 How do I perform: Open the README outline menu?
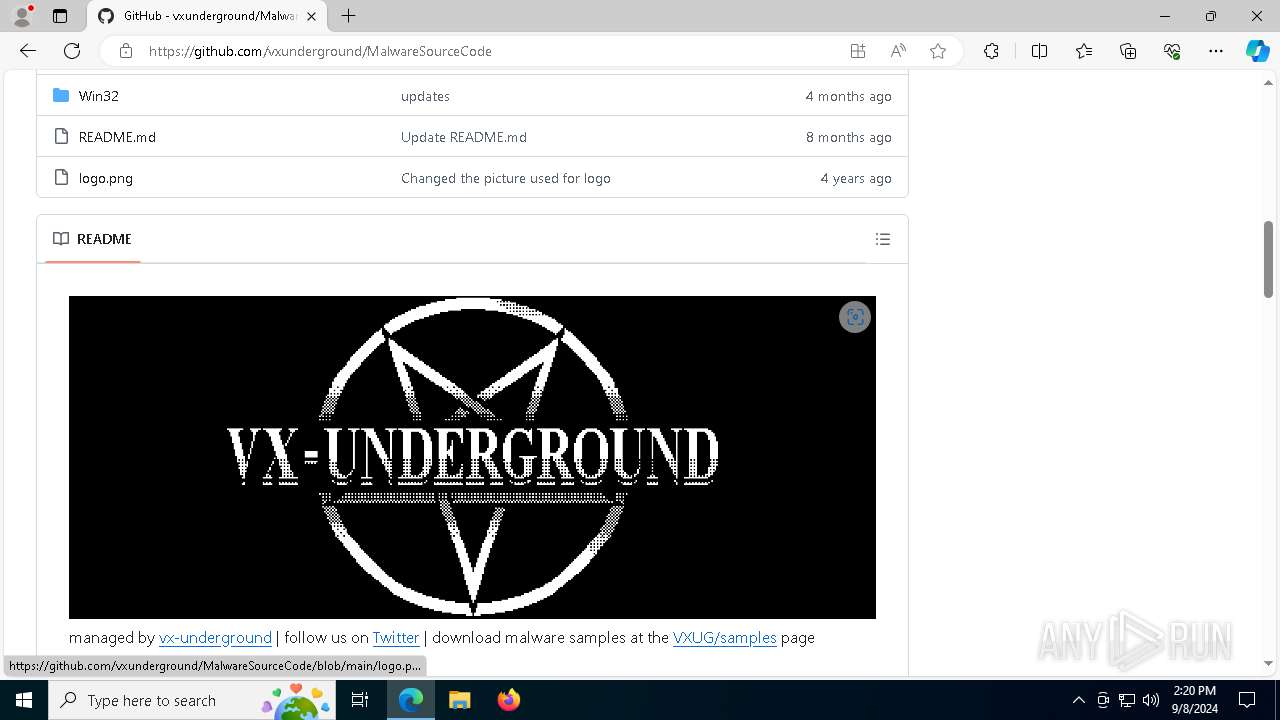click(x=882, y=239)
